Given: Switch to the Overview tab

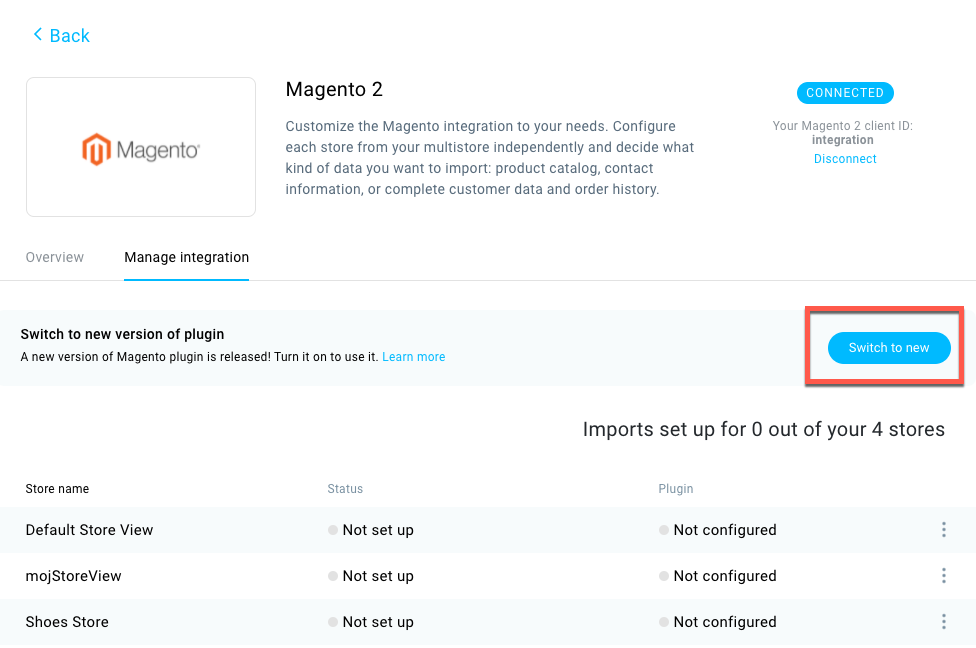Looking at the screenshot, I should [55, 257].
